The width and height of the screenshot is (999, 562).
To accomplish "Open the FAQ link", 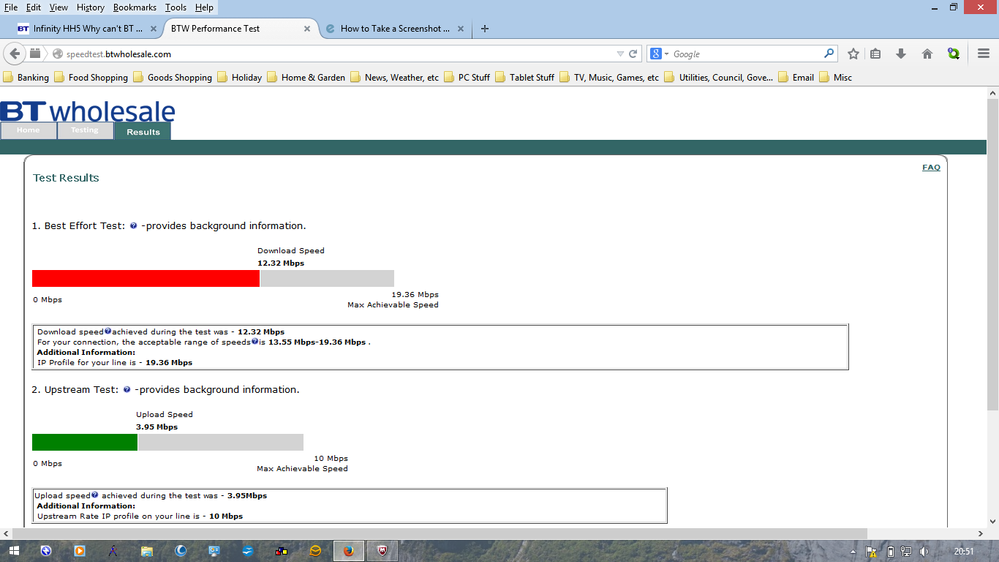I will pyautogui.click(x=931, y=167).
